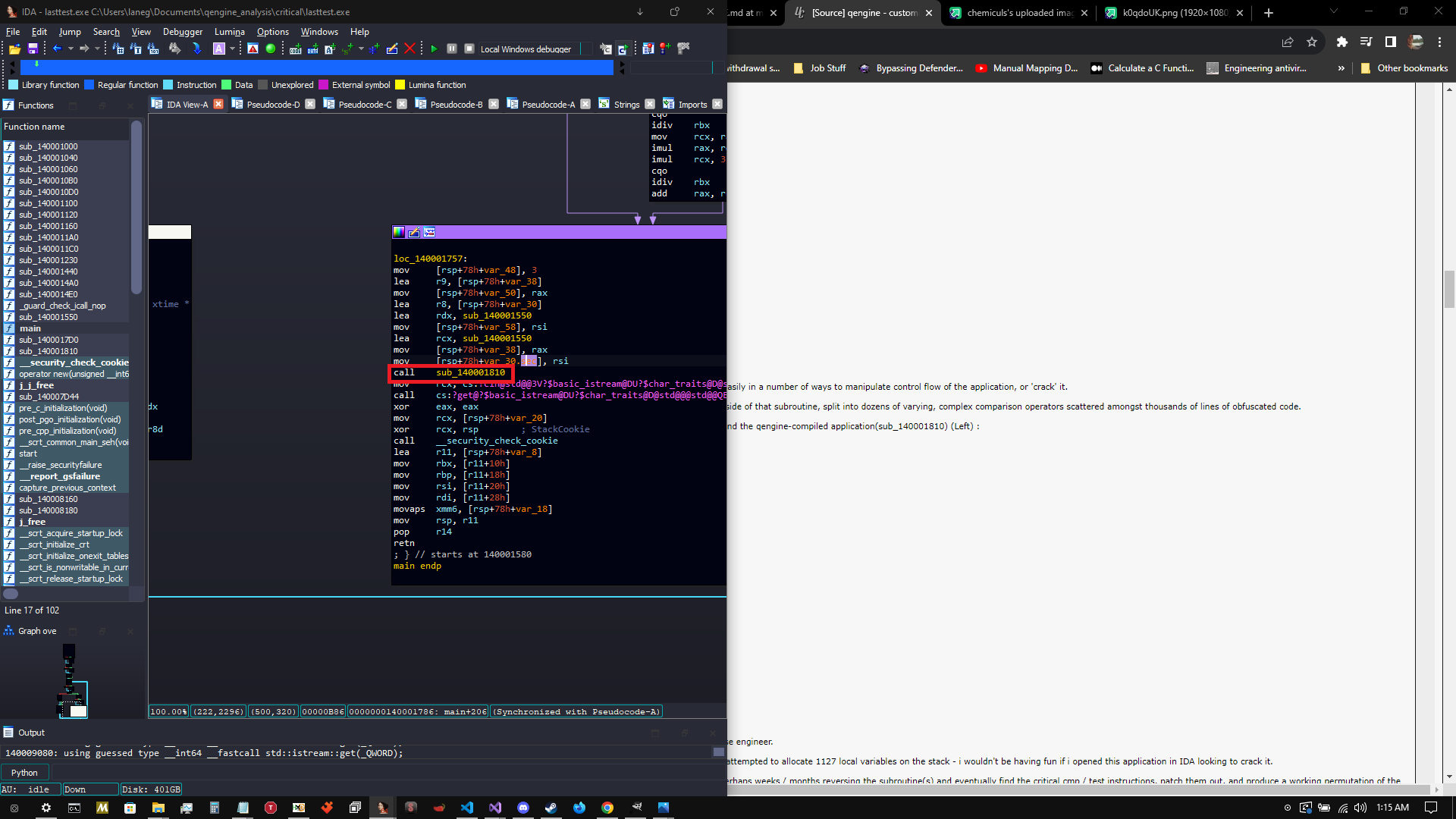1456x819 pixels.
Task: Expand the text style 'A' dropdown arrow
Action: click(231, 49)
